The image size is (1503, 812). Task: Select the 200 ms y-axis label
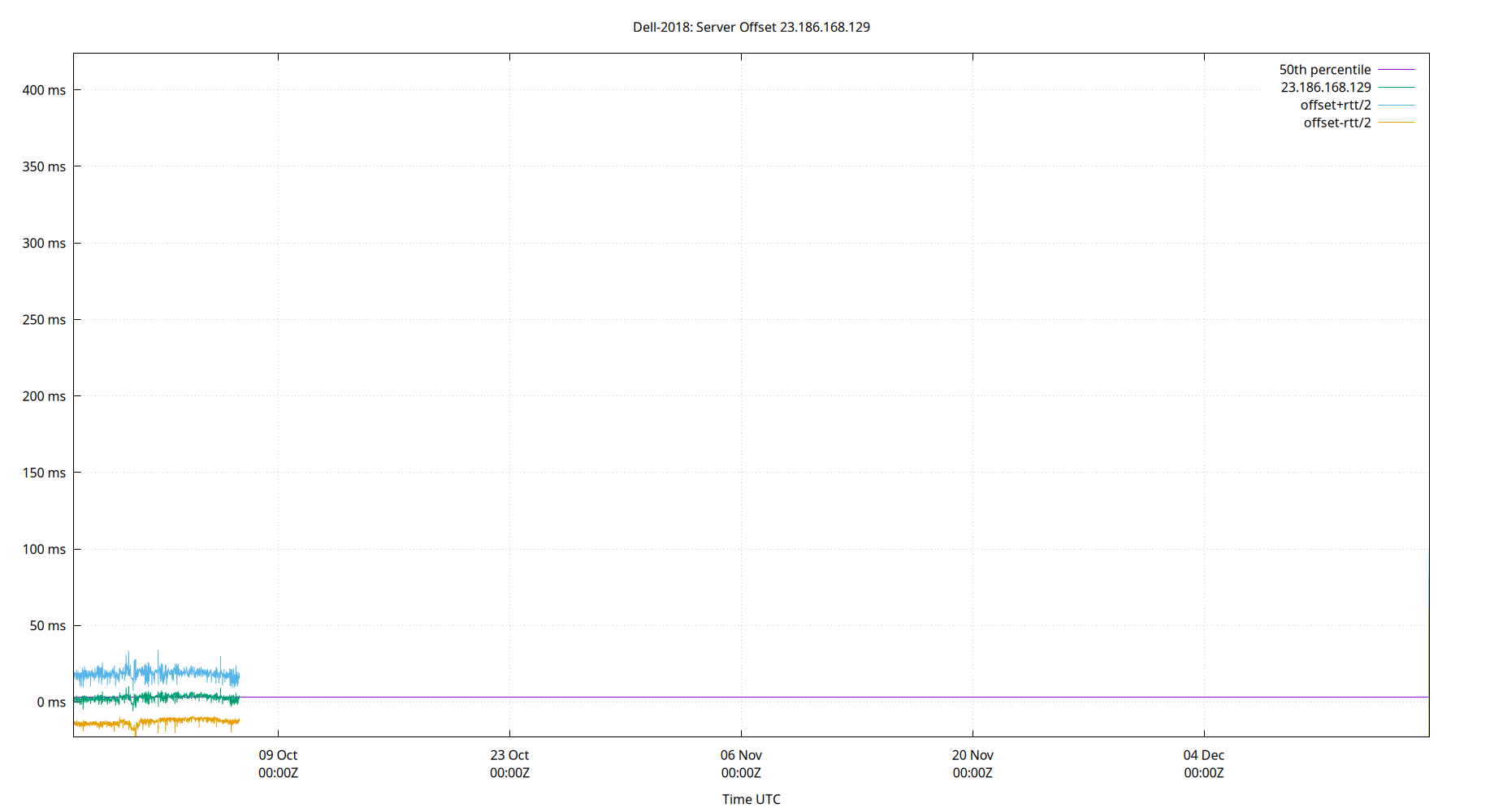coord(44,396)
